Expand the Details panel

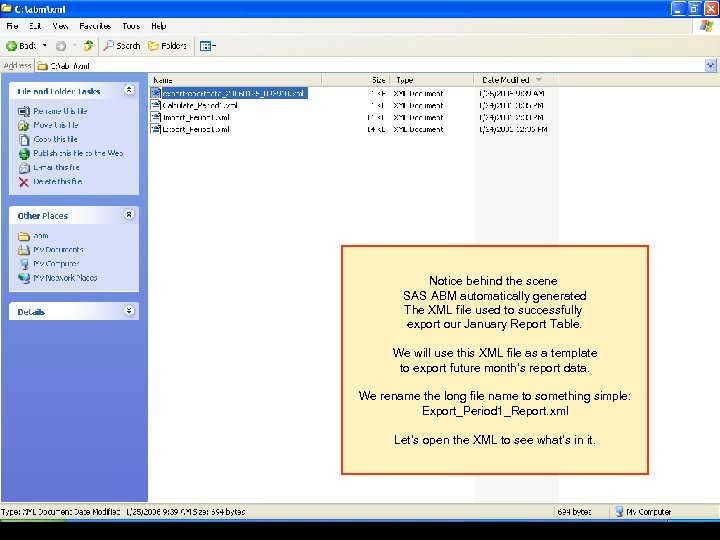(x=129, y=310)
